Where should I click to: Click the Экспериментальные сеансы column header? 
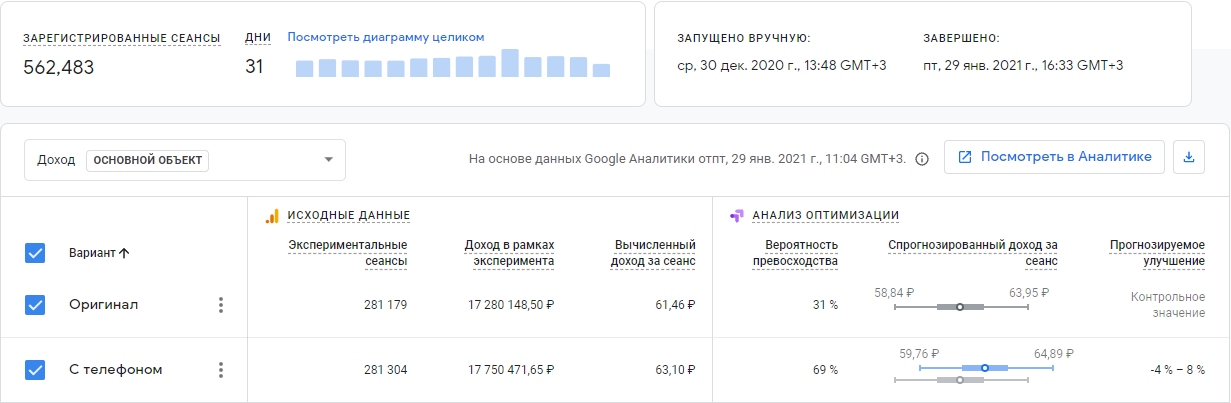point(348,253)
